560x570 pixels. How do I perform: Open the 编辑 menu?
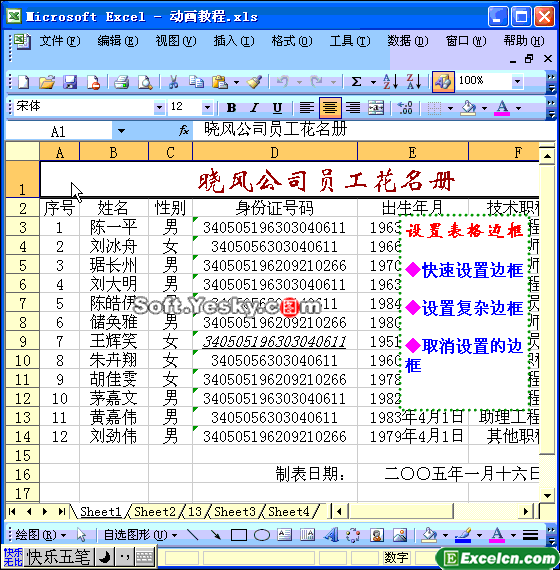(117, 41)
